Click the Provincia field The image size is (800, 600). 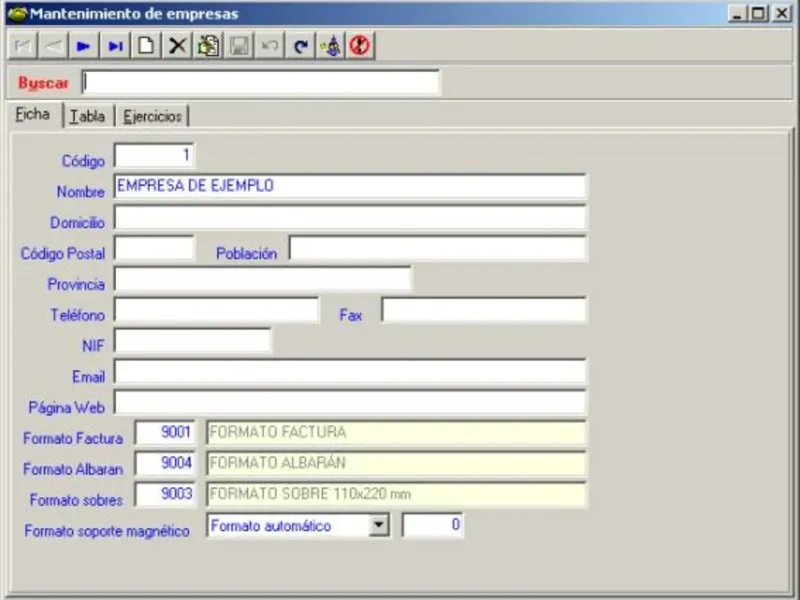point(263,279)
